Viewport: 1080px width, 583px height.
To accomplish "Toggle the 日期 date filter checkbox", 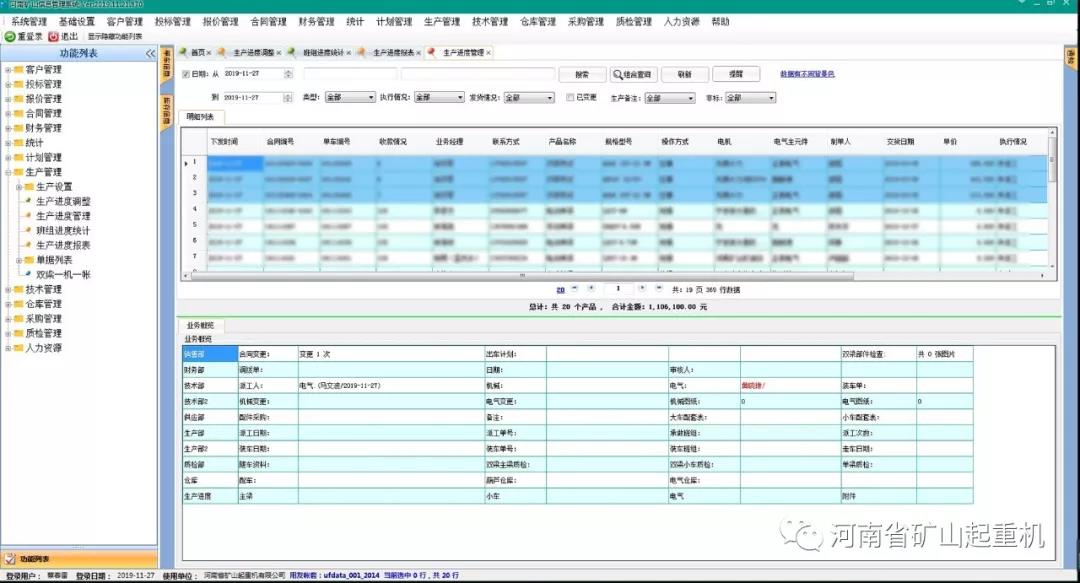I will (185, 74).
